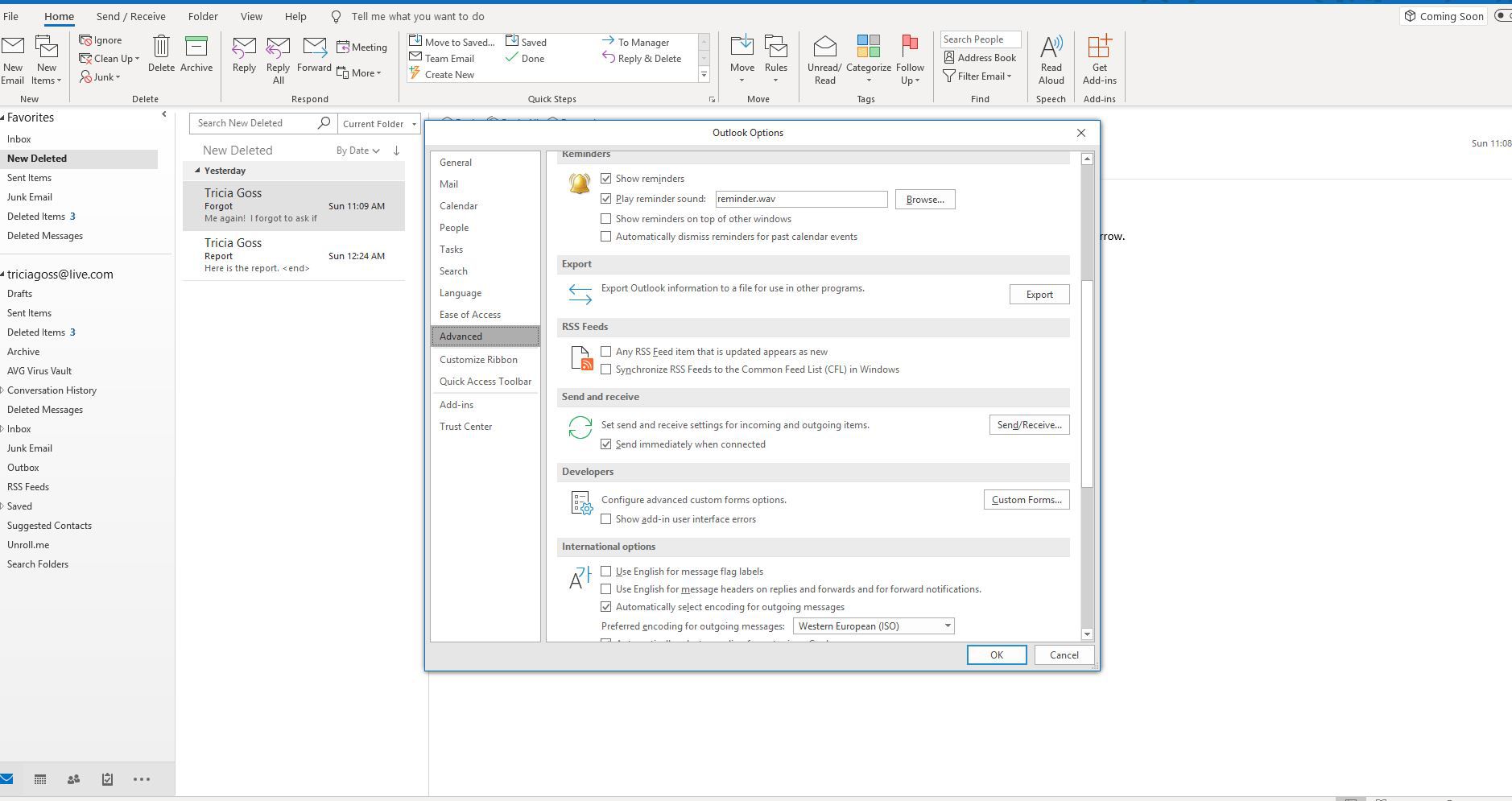The image size is (1512, 801).
Task: Cancel the Outlook Options dialog
Action: point(1064,655)
